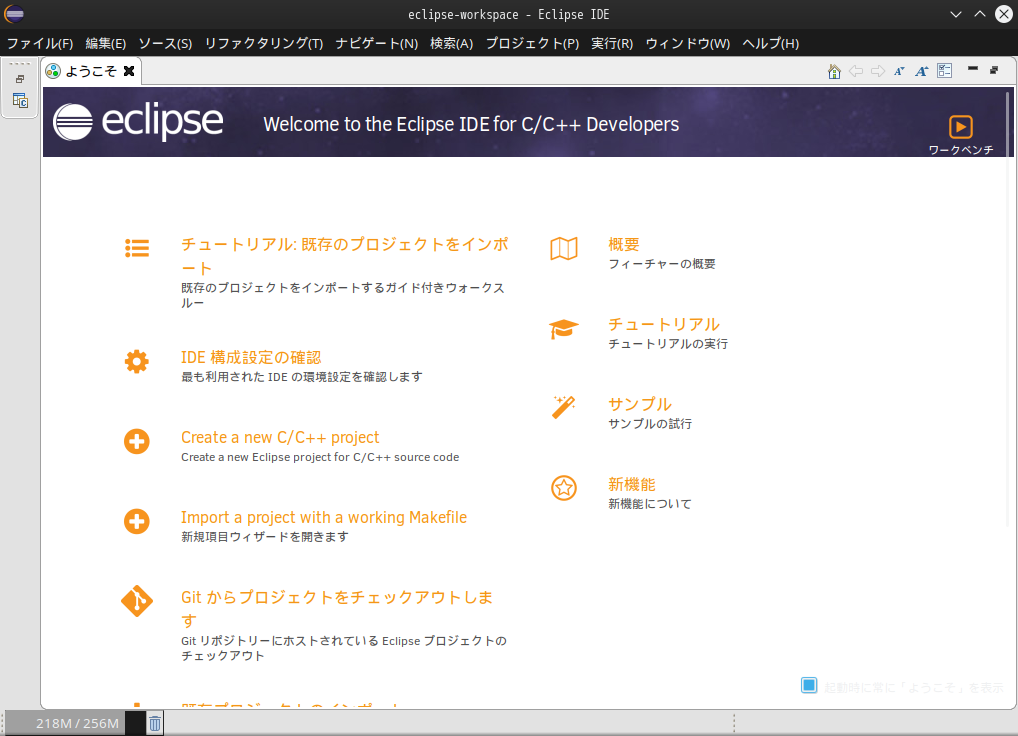Click the graduation cap Tutorials icon
This screenshot has width=1018, height=736.
(564, 329)
